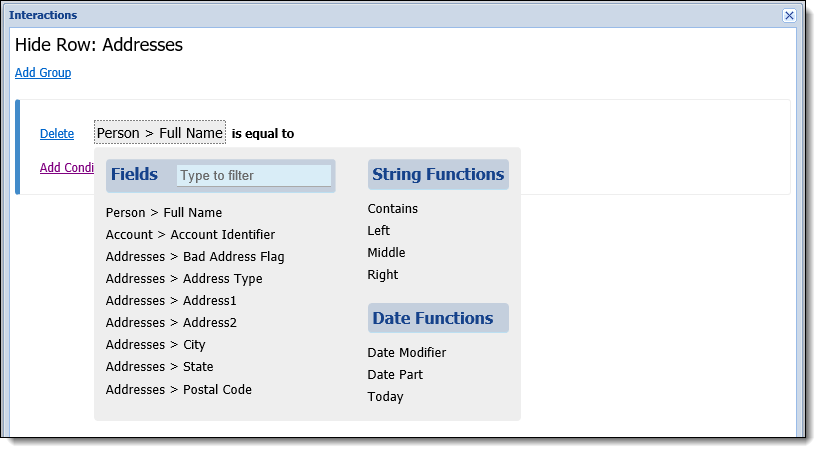The image size is (821, 453).
Task: Choose Account > Account Identifier field
Action: tap(190, 235)
